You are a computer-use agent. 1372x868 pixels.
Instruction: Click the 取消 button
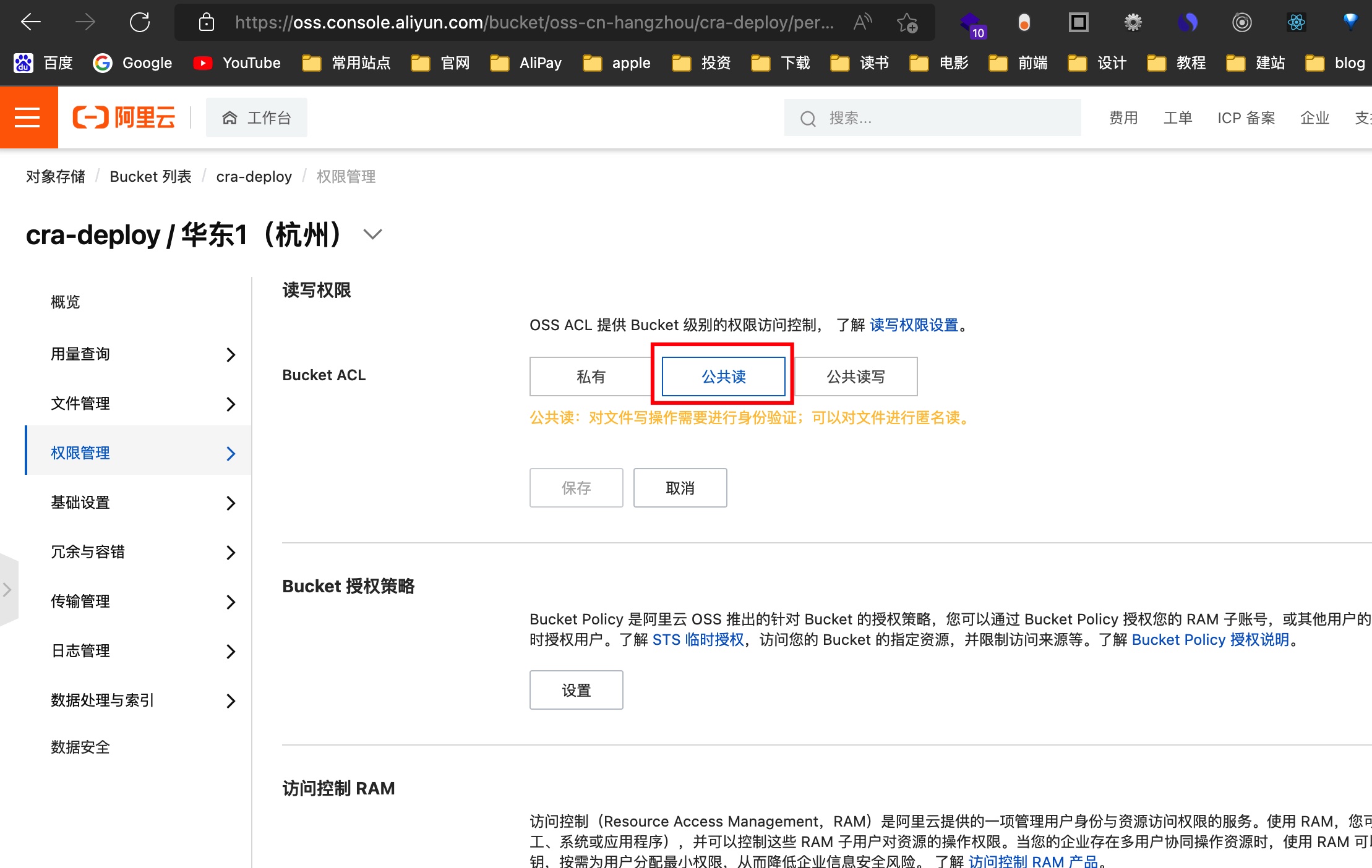pos(680,488)
